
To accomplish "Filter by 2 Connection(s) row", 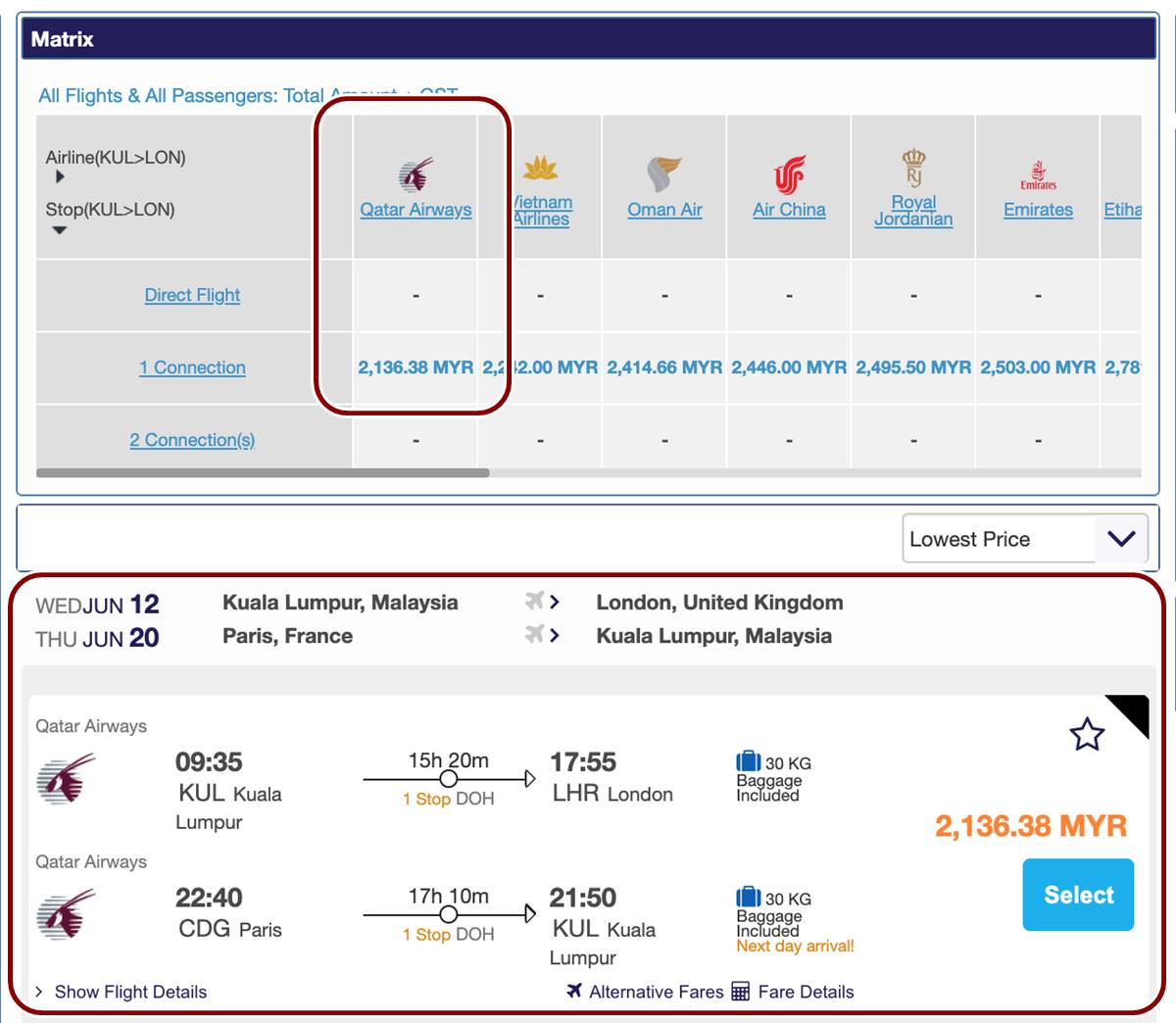I will [x=192, y=440].
